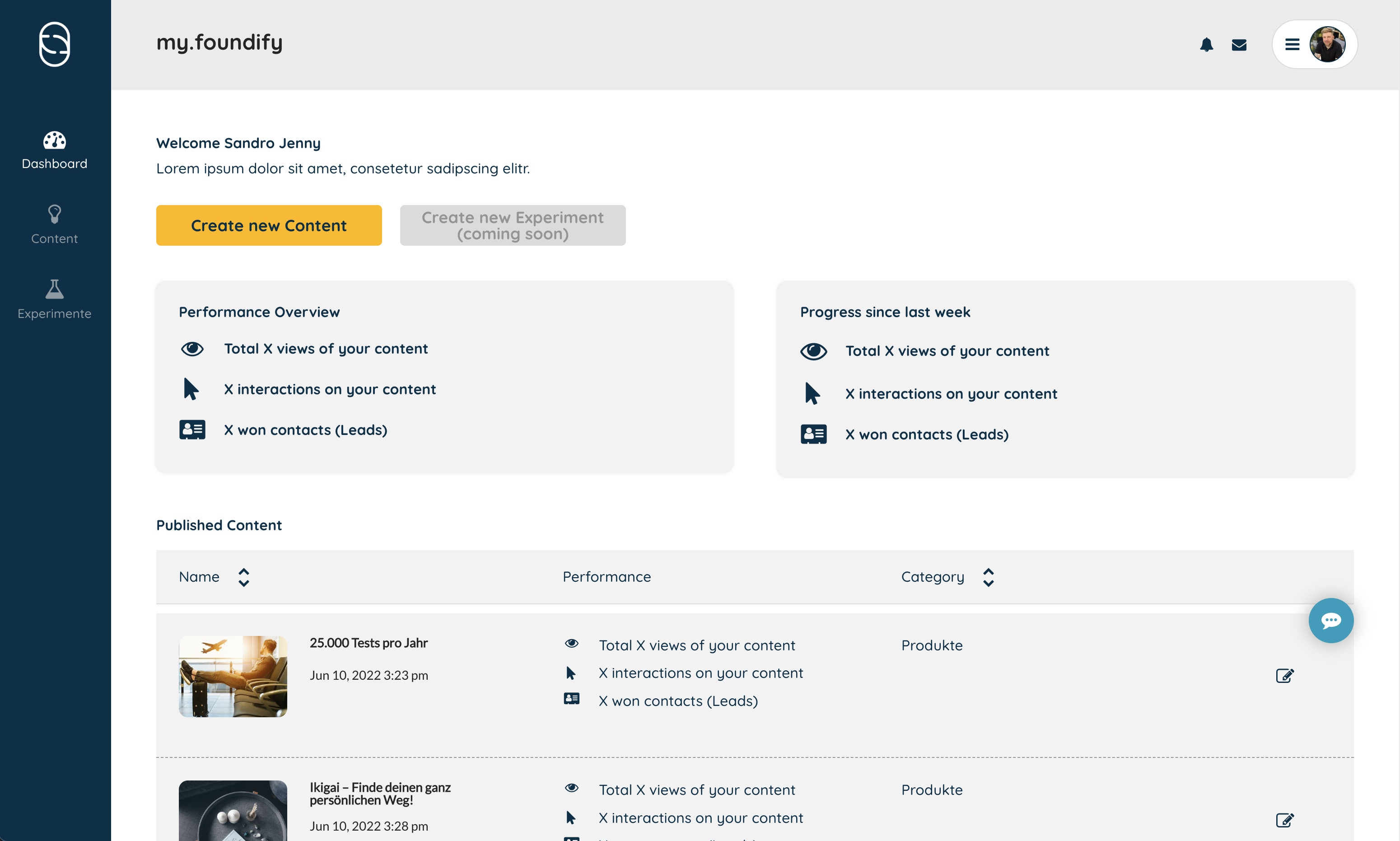The height and width of the screenshot is (841, 1400).
Task: Navigate to the Experimente section
Action: [54, 313]
